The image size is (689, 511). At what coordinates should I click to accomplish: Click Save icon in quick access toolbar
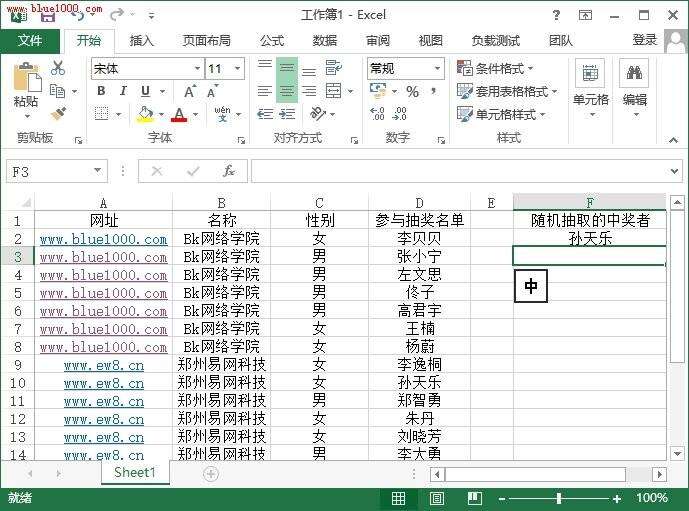coord(48,16)
